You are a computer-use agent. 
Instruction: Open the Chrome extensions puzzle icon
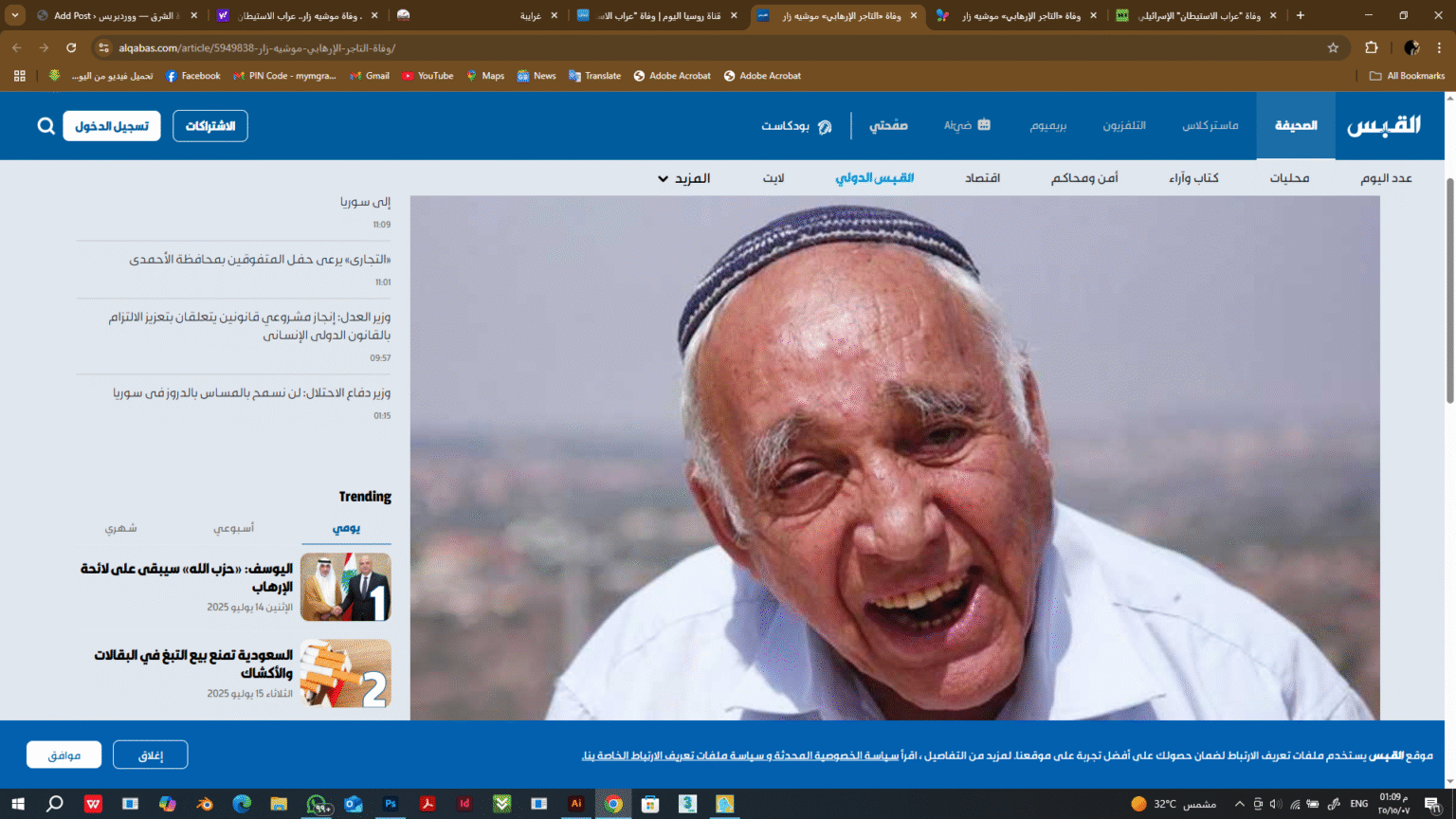point(1371,47)
